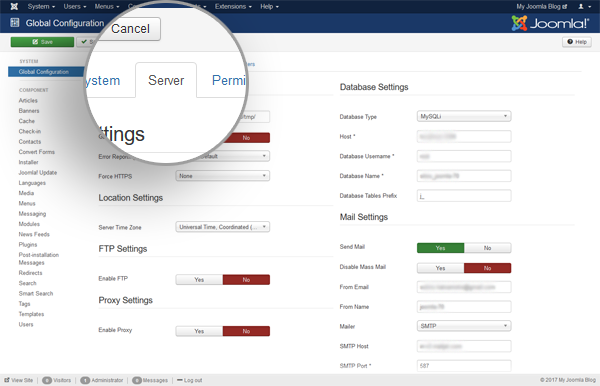Open the Extensions menu
Image resolution: width=600 pixels, height=386 pixels.
pyautogui.click(x=233, y=7)
